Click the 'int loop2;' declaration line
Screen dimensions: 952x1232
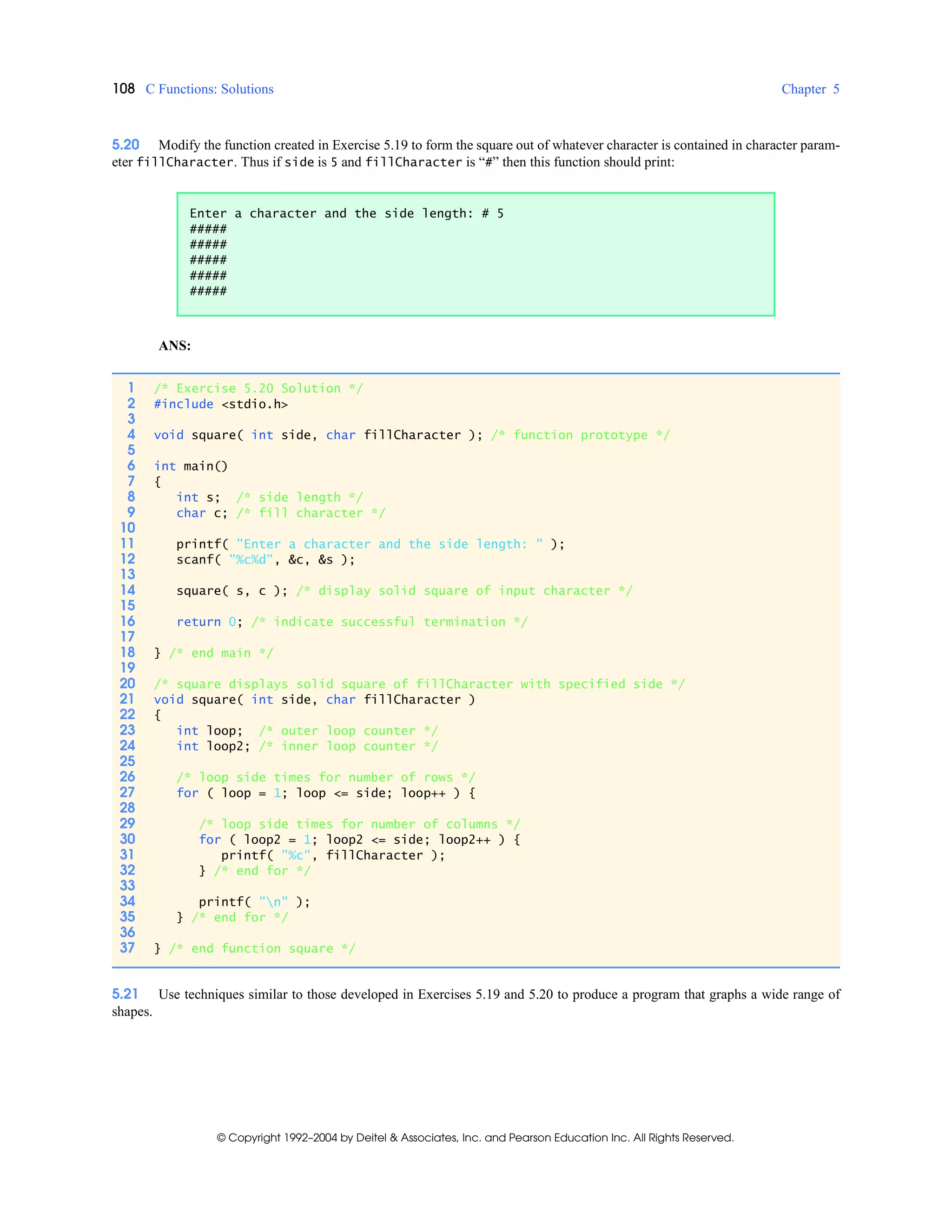tap(212, 746)
